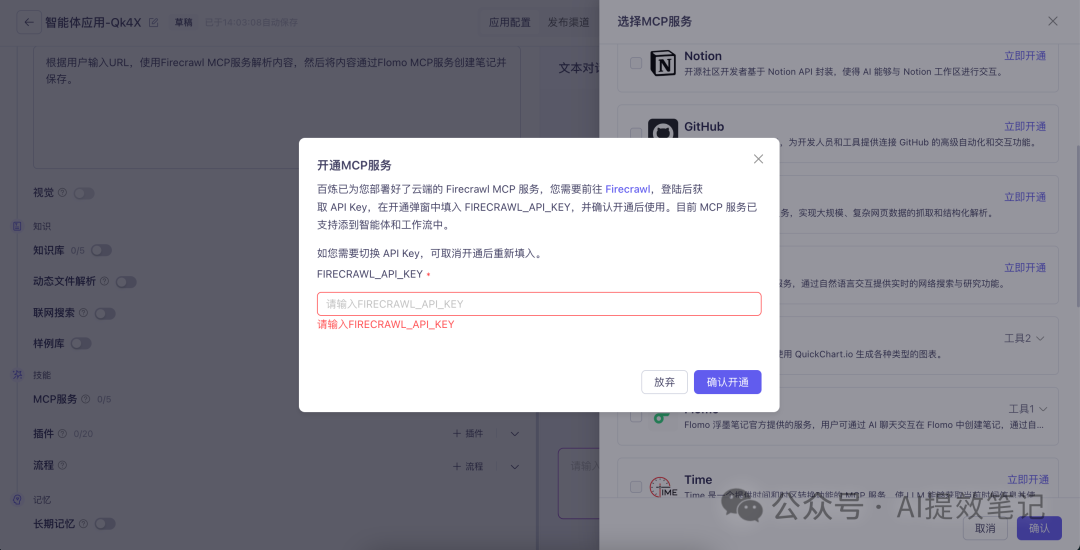Click 立即开通 on the GitHub card
Viewport: 1080px width, 550px height.
click(1025, 126)
